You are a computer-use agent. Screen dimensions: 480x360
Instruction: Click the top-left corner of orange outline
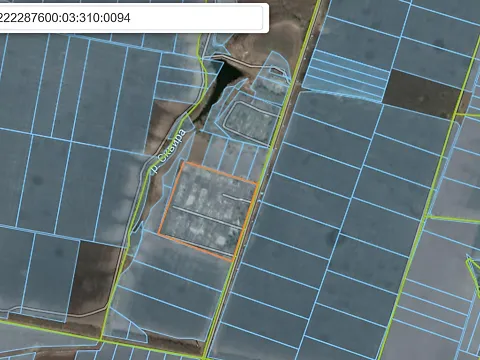(x=184, y=163)
